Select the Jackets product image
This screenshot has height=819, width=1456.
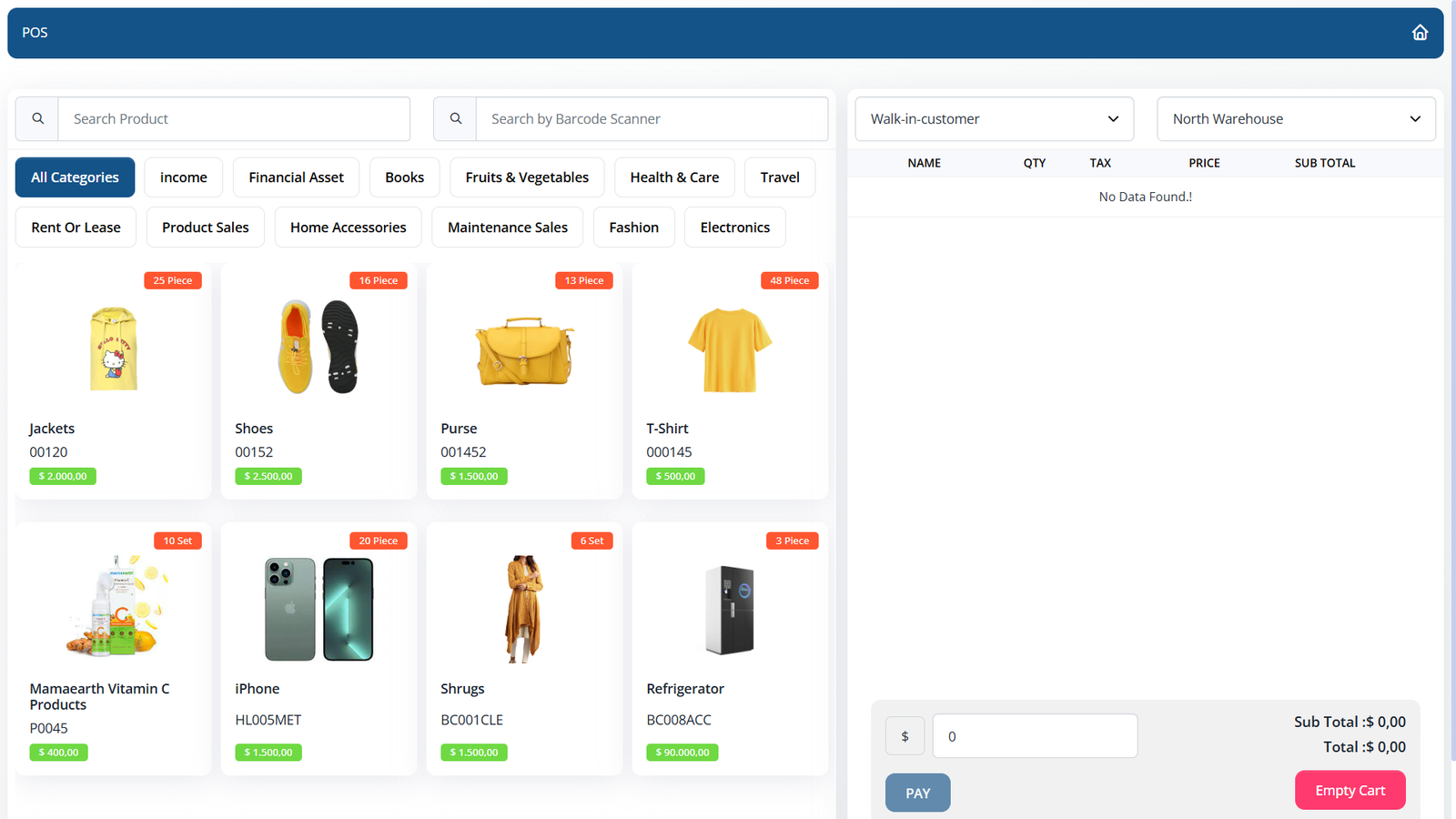(114, 349)
